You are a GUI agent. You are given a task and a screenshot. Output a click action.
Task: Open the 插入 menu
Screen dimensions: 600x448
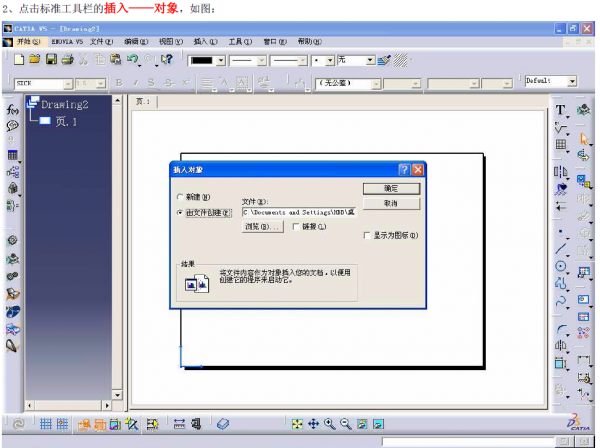click(x=205, y=41)
